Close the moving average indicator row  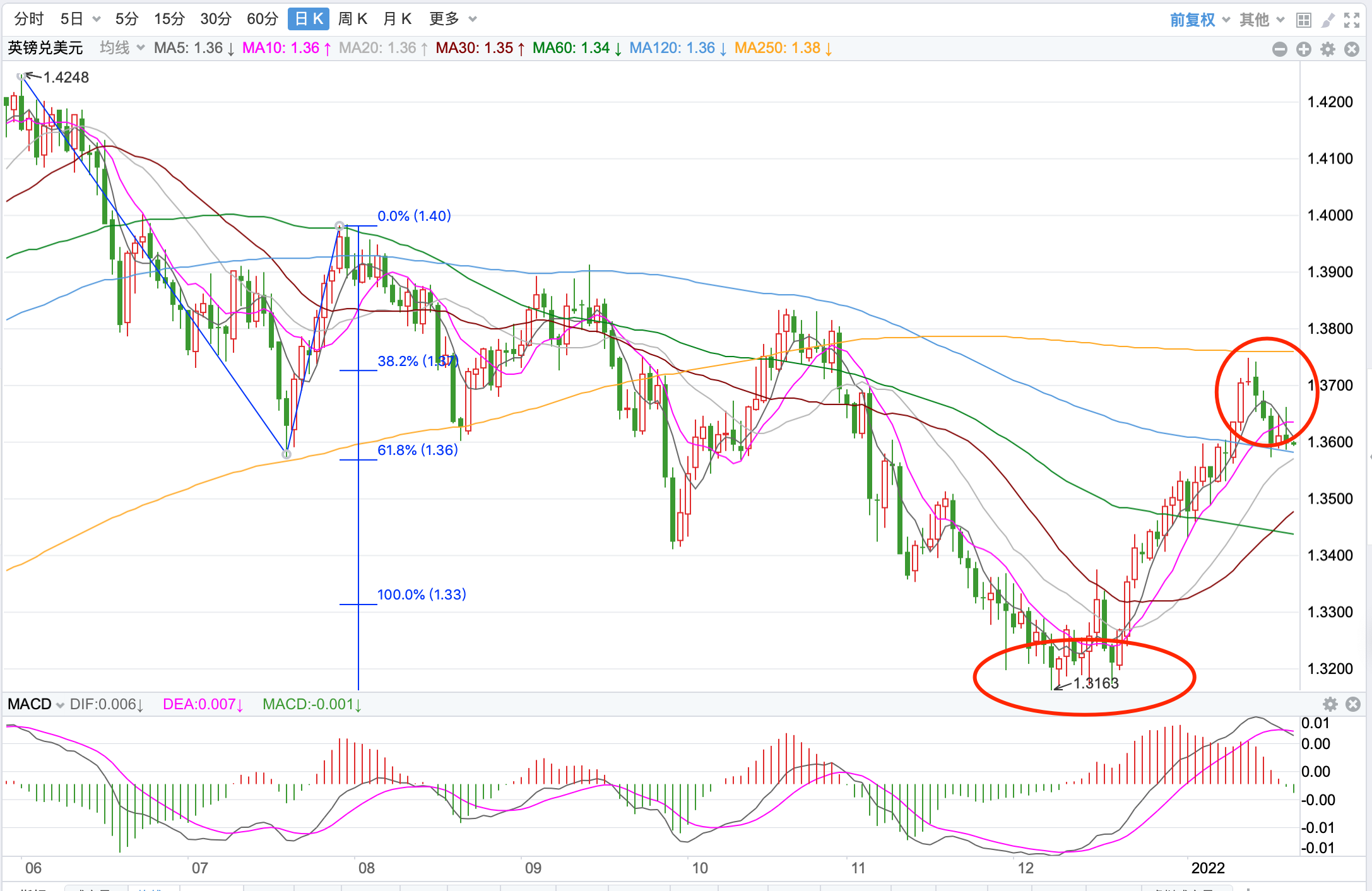(x=1352, y=49)
